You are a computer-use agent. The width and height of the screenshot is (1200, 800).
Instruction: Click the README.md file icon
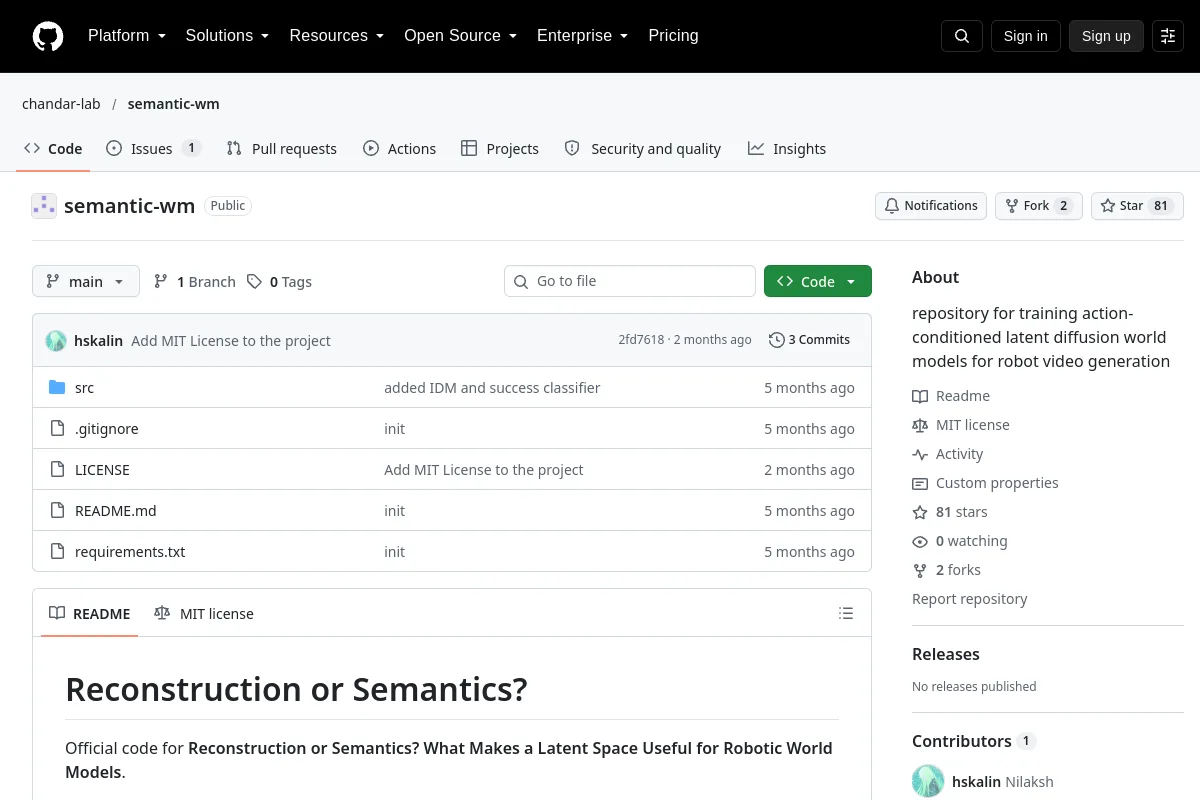click(57, 511)
